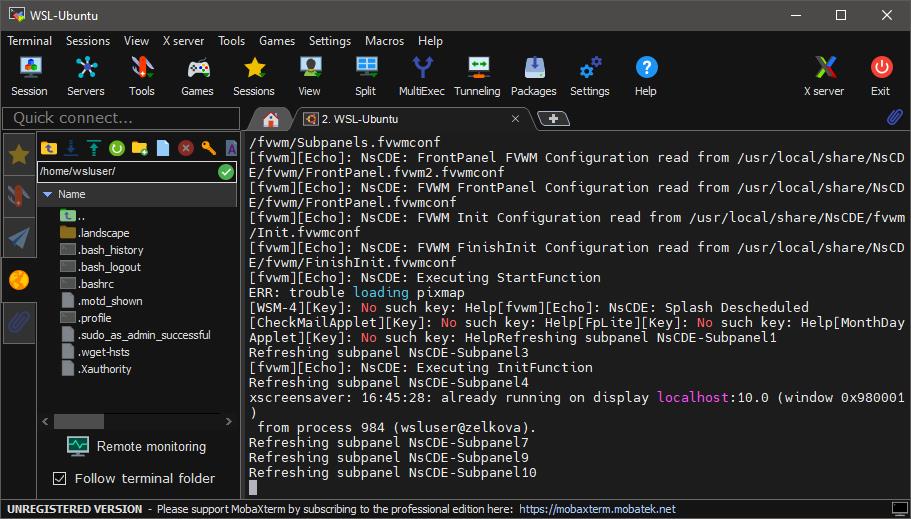Image resolution: width=911 pixels, height=519 pixels.
Task: Click the paperclip icon right of the tabs
Action: [894, 117]
